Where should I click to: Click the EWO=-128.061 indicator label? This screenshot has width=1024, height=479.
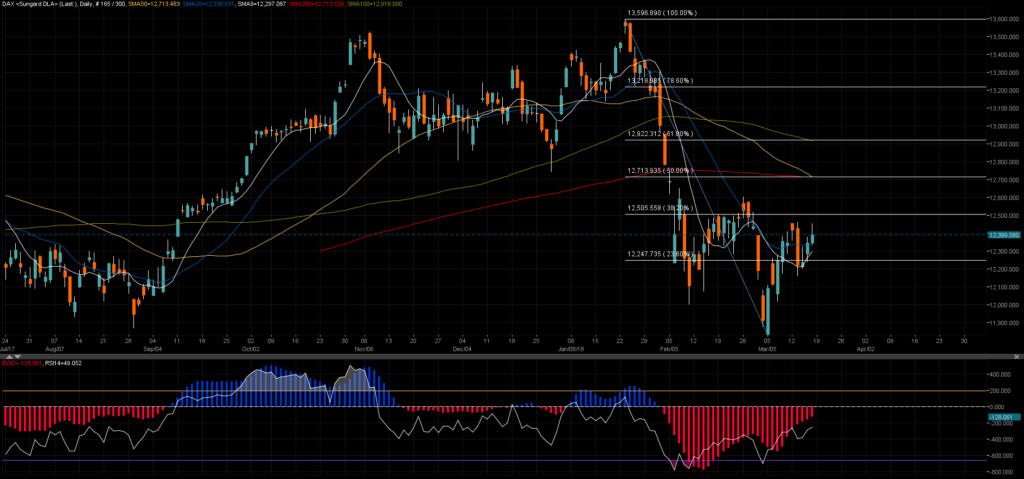(x=20, y=361)
